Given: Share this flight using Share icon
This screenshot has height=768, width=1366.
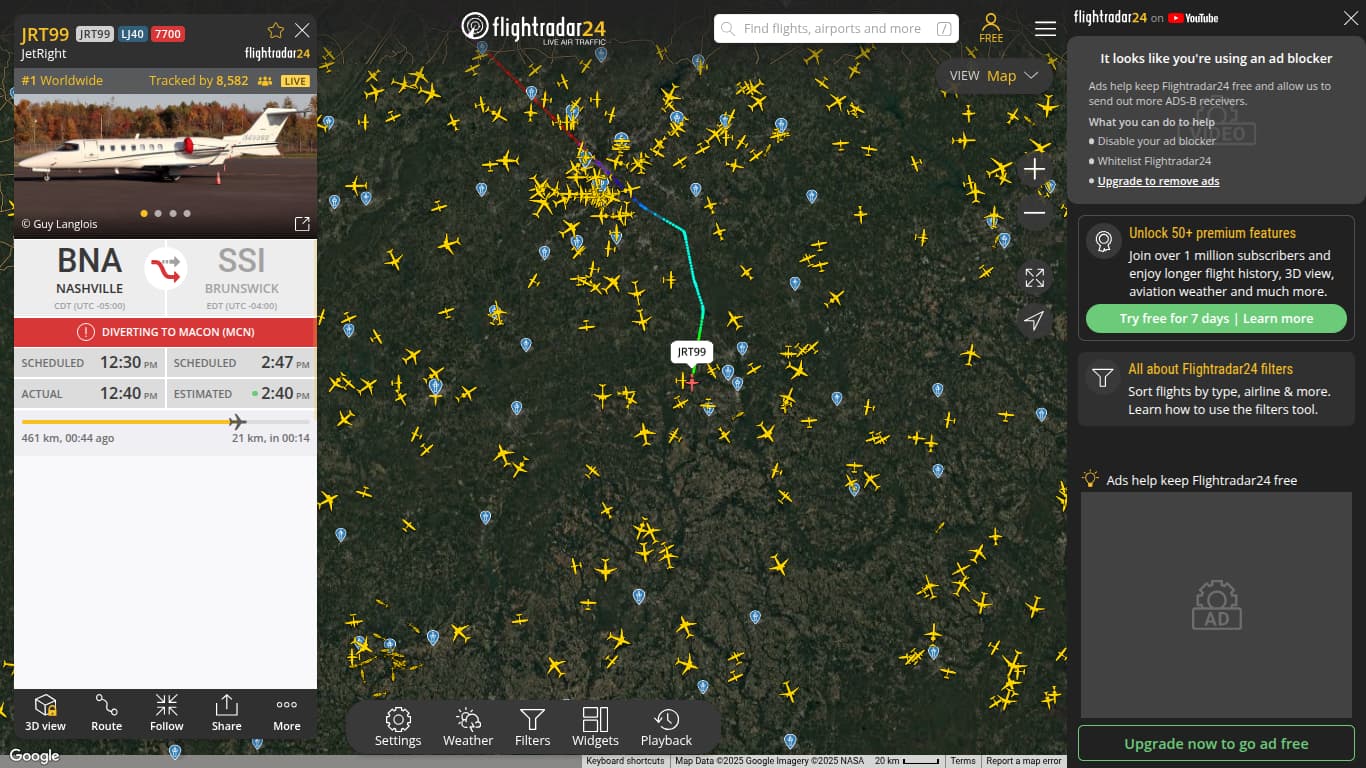Looking at the screenshot, I should point(227,713).
